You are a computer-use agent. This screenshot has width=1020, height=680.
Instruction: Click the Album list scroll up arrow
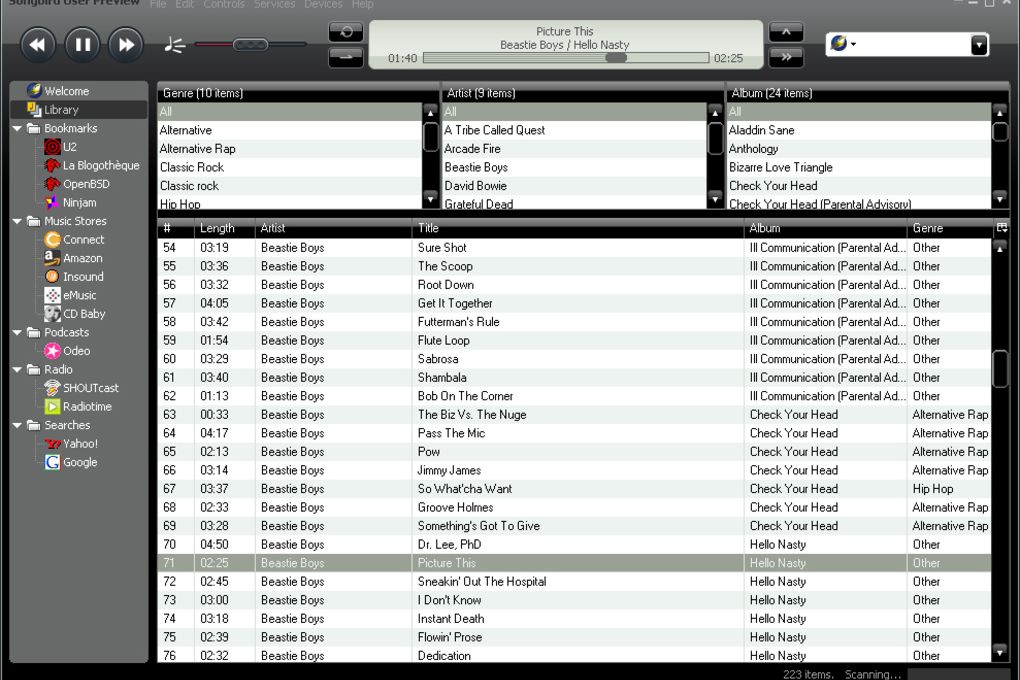[x=1000, y=112]
